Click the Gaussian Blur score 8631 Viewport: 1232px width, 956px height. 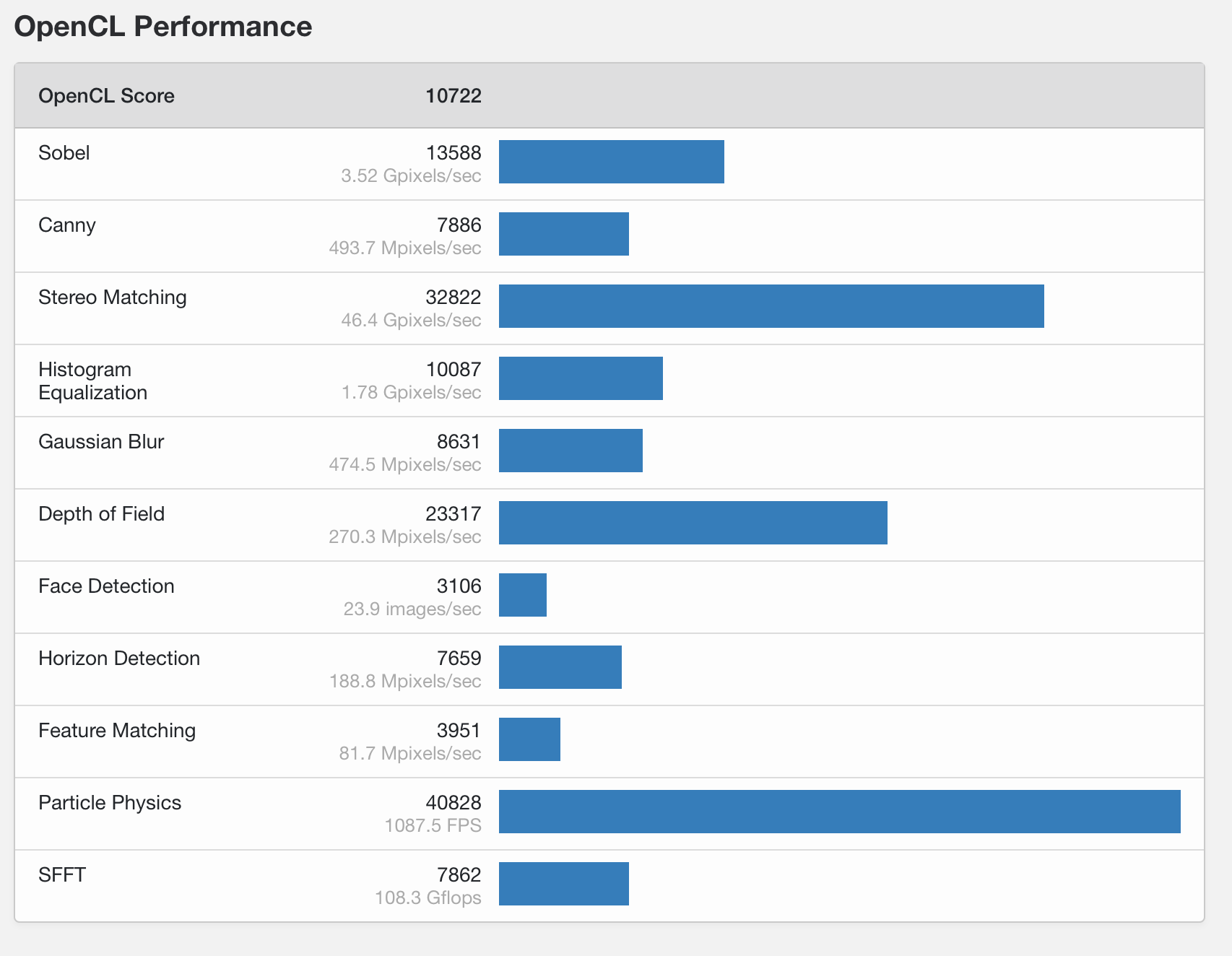459,442
